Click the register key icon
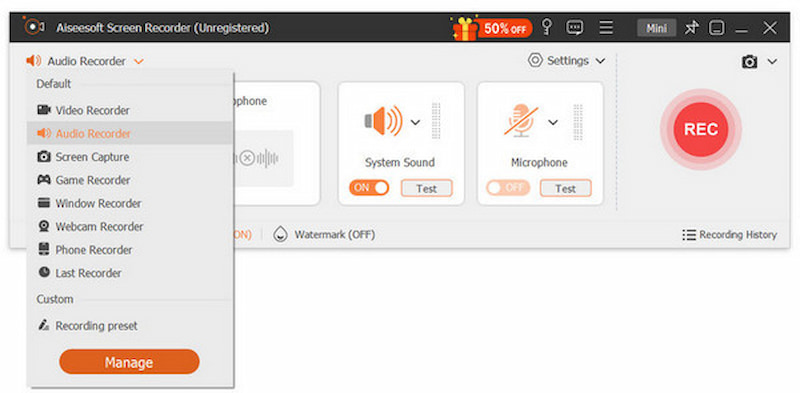The image size is (800, 393). click(547, 27)
